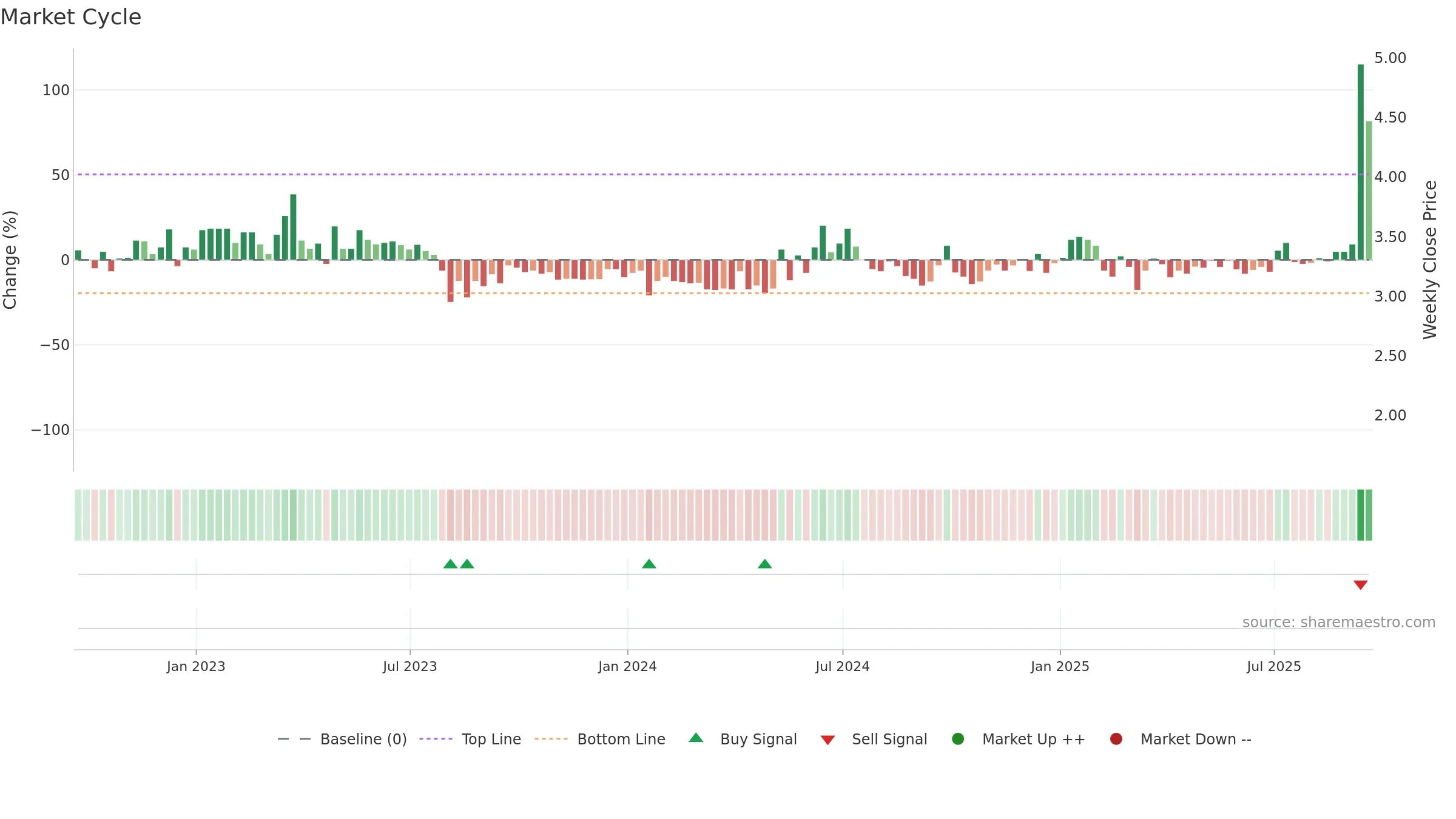Click the Jul 2025 axis label
This screenshot has height=819, width=1456.
coord(1274,666)
